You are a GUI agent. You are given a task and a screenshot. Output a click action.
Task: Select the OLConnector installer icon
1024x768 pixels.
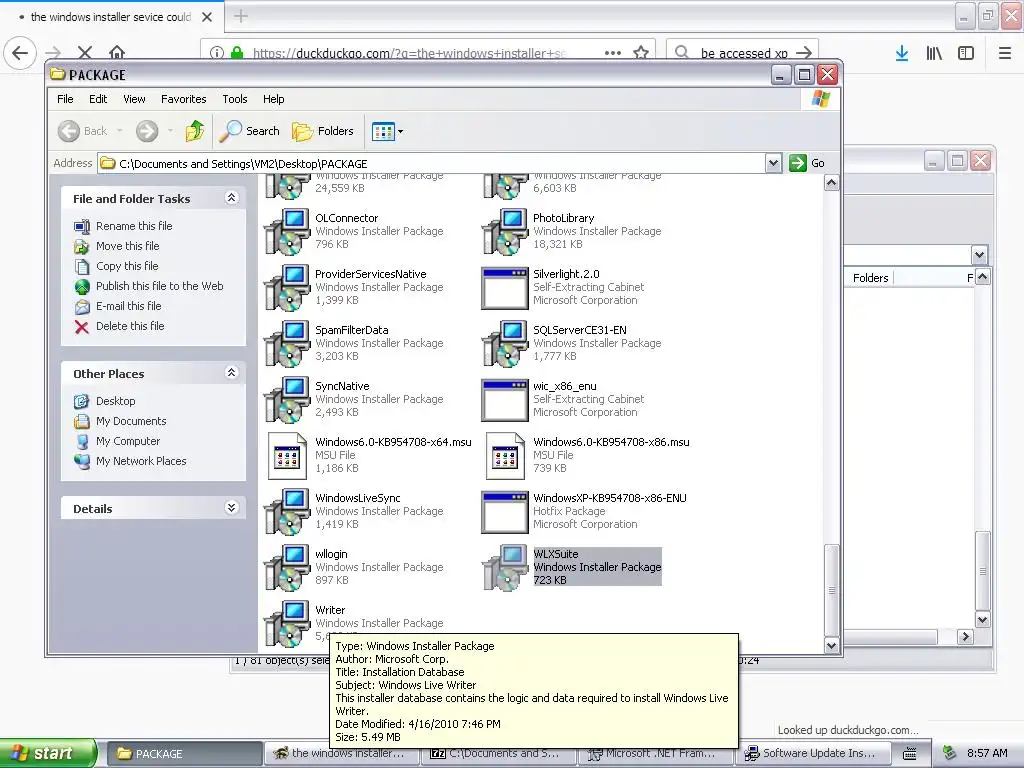click(287, 232)
